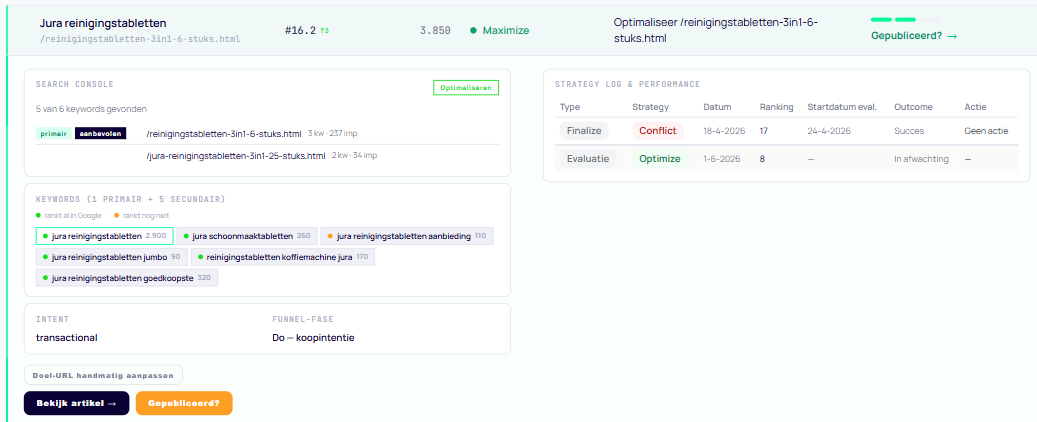Click the transactional intent value

tap(67, 337)
